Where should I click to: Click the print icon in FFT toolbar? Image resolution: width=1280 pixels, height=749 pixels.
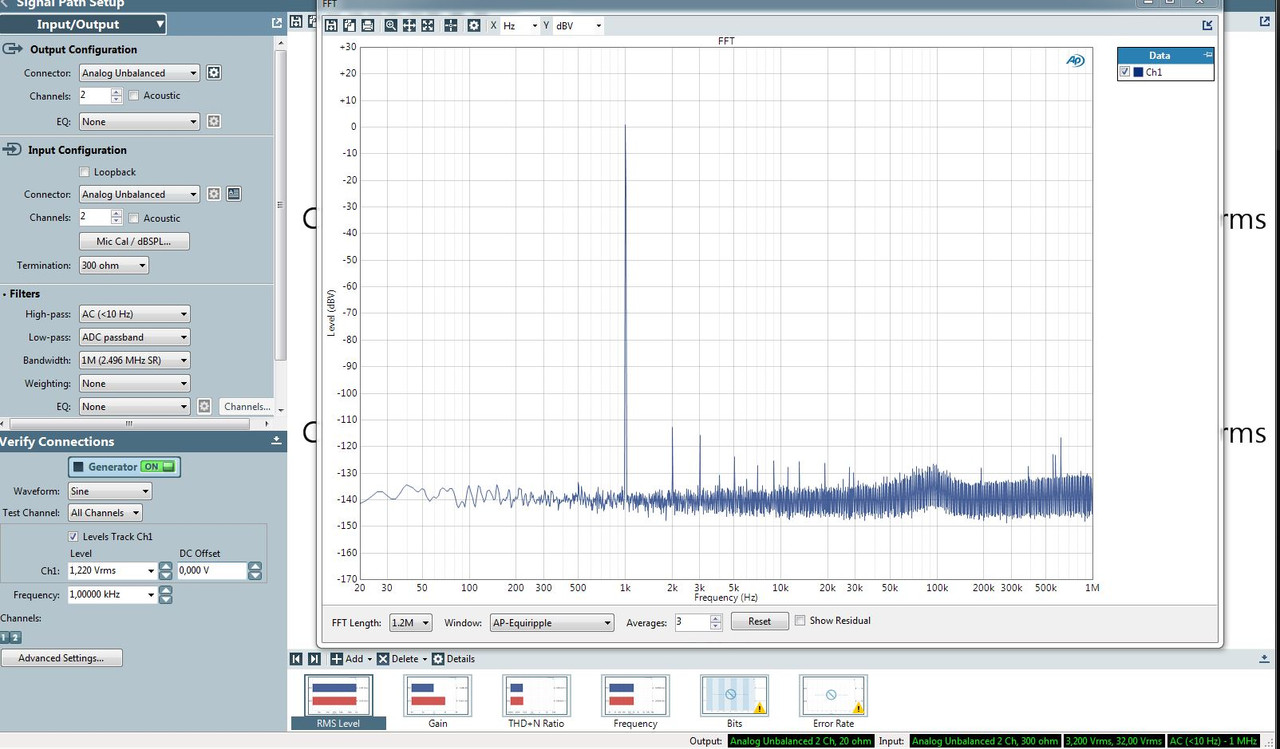(x=368, y=25)
